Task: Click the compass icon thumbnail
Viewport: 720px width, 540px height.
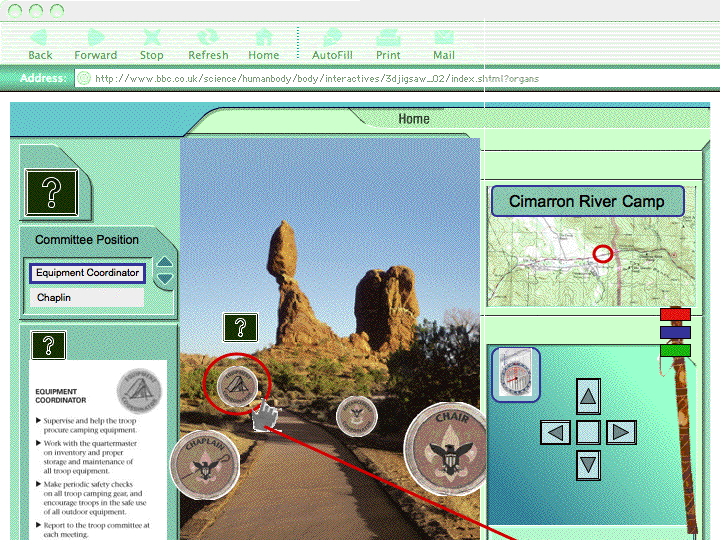Action: (516, 375)
